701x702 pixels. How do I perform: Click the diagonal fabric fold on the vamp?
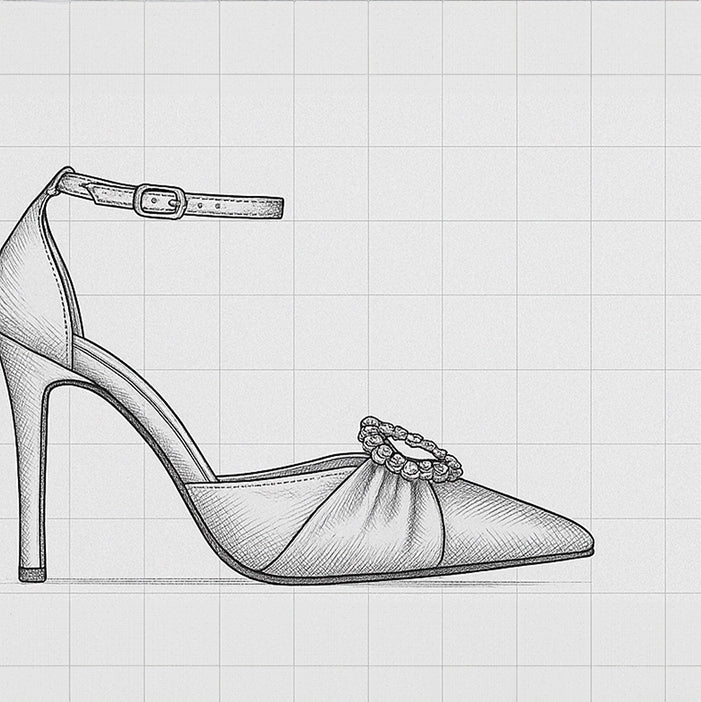click(310, 520)
